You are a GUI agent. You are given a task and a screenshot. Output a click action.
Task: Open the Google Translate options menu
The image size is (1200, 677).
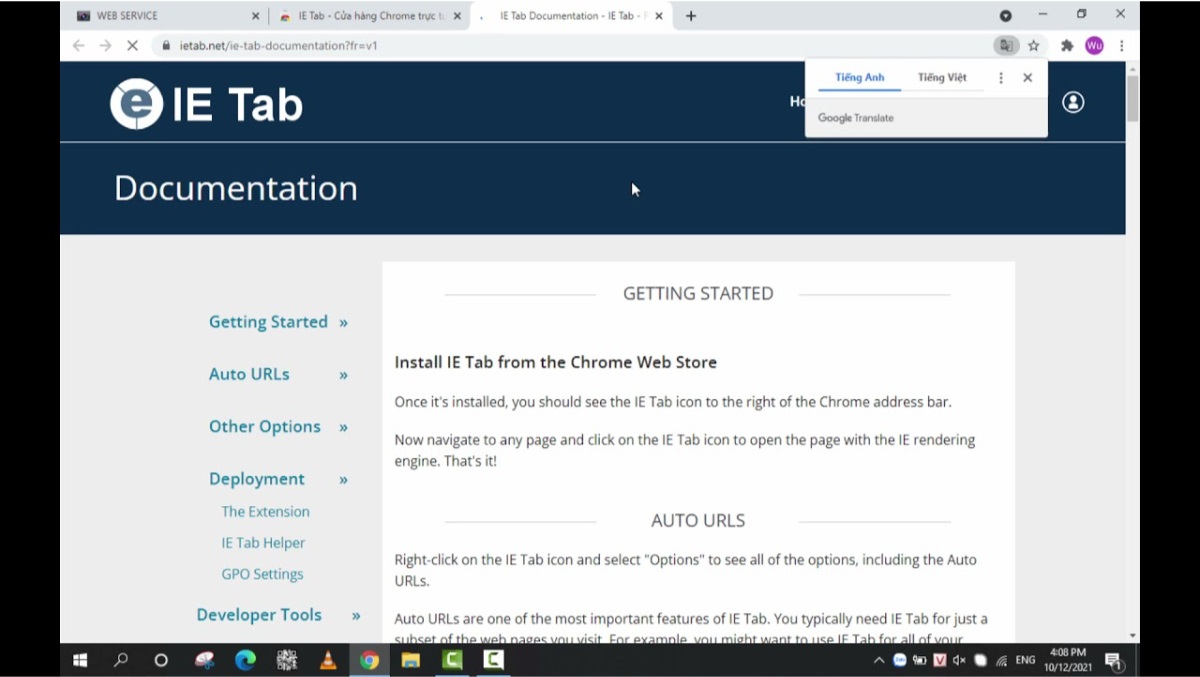pyautogui.click(x=1001, y=77)
